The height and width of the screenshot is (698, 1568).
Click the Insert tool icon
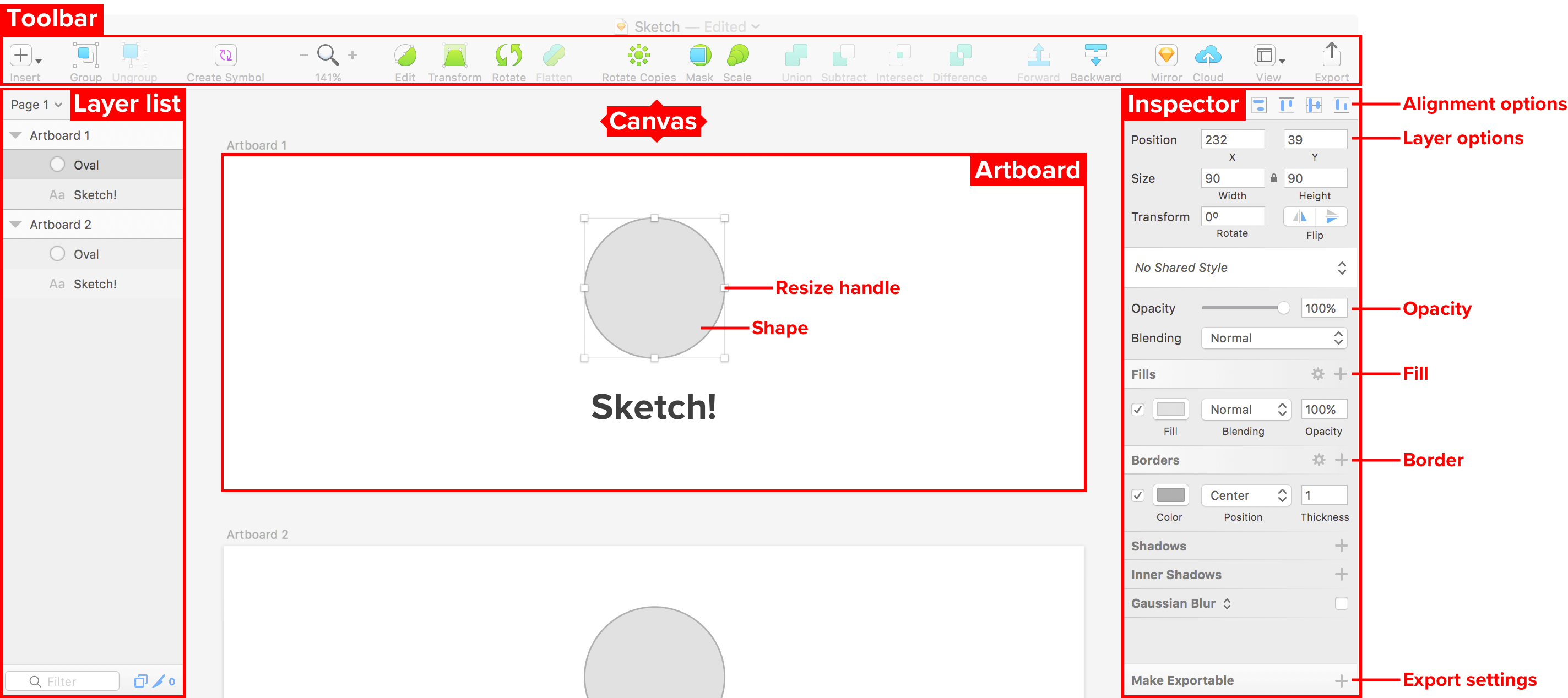[22, 56]
